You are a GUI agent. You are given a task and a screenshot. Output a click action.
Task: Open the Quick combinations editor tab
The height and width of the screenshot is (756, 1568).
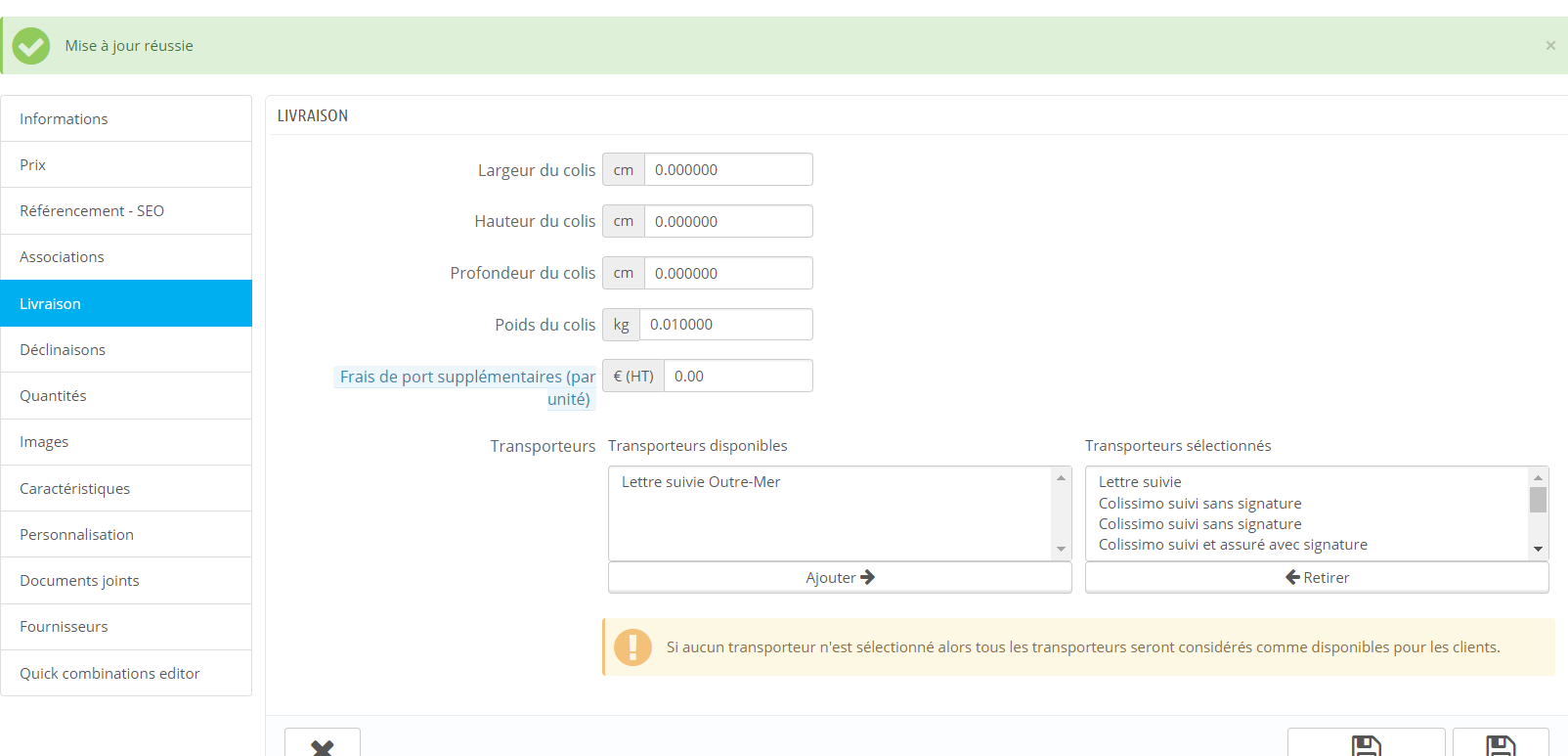coord(126,673)
